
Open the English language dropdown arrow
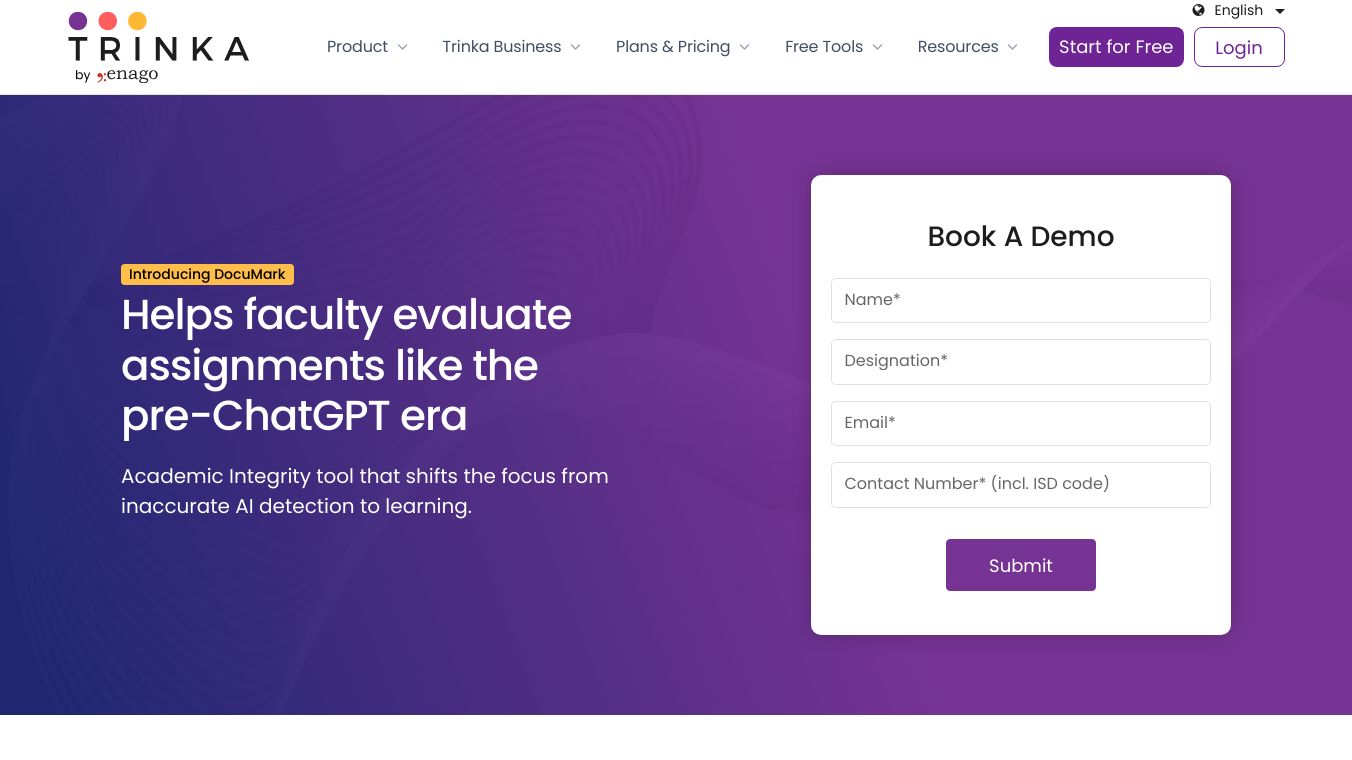pos(1280,11)
